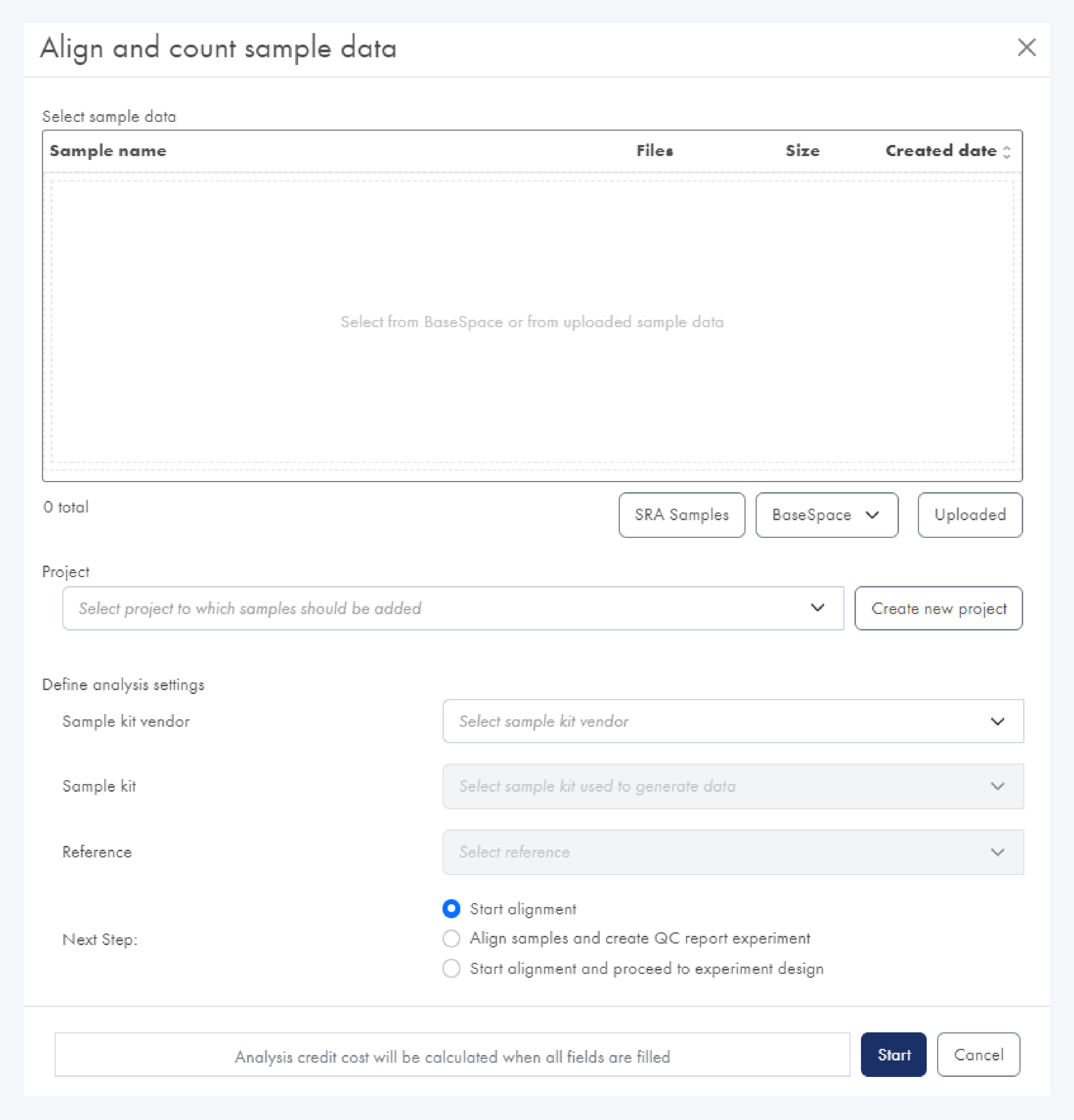Click Project dropdown chevron arrow

pyautogui.click(x=818, y=608)
